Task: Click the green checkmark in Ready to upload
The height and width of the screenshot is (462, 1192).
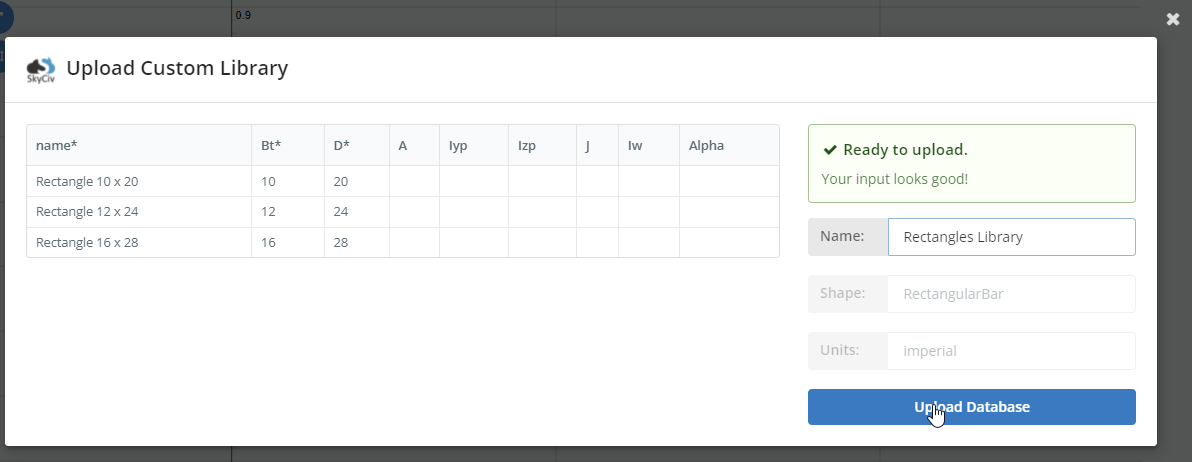Action: 830,150
